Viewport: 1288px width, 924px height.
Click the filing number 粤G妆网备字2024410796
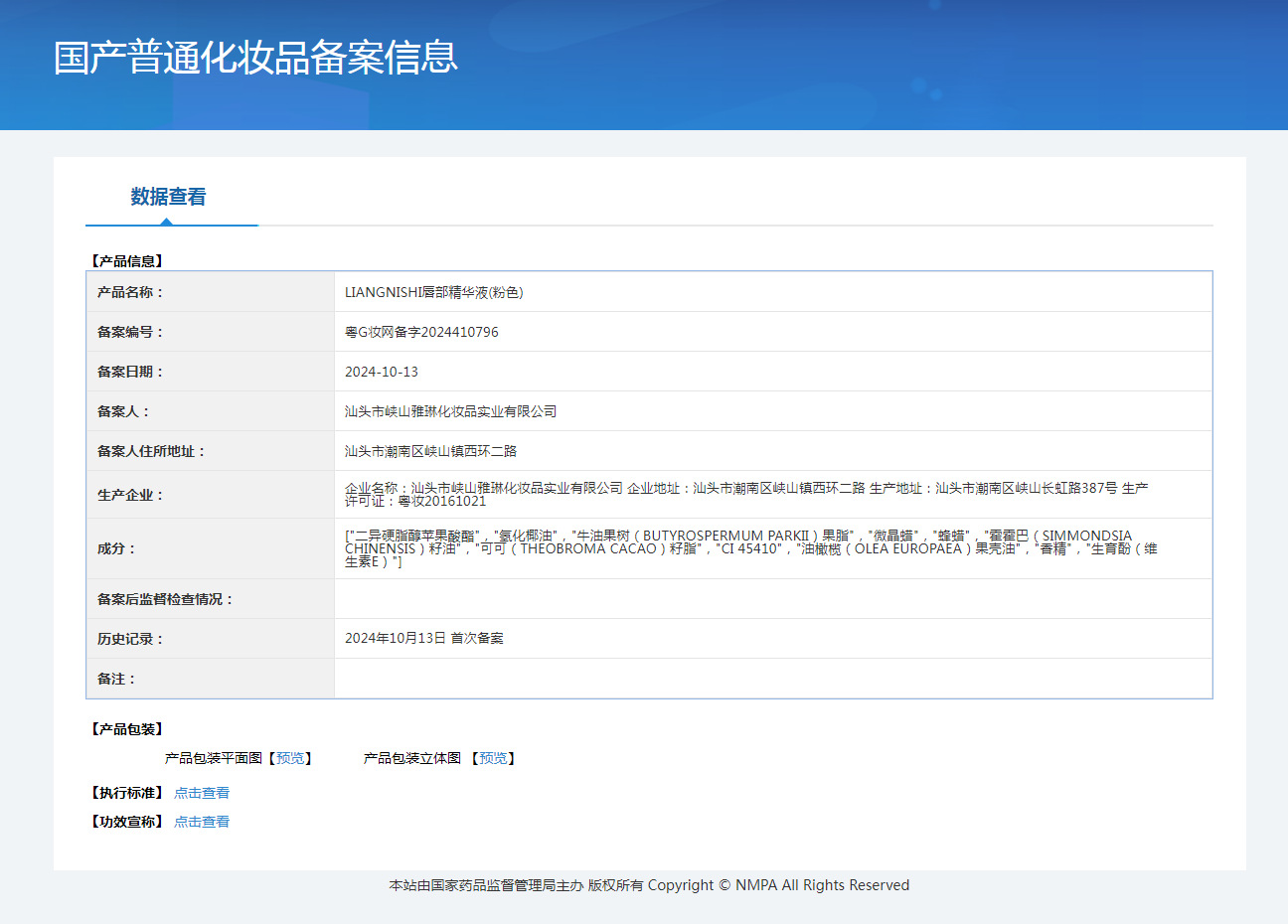tap(421, 332)
